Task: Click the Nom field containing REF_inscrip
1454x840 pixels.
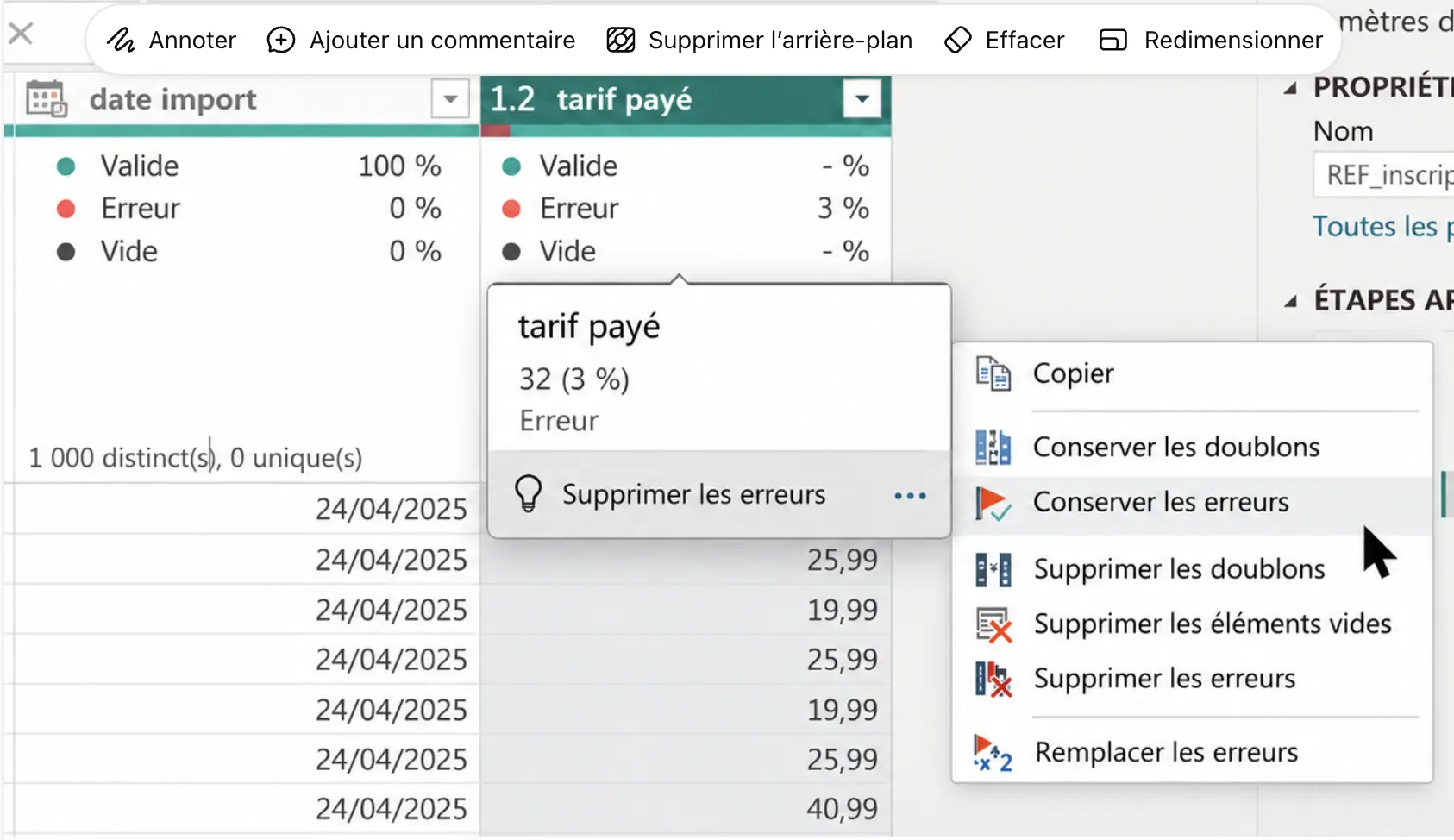Action: pos(1384,175)
